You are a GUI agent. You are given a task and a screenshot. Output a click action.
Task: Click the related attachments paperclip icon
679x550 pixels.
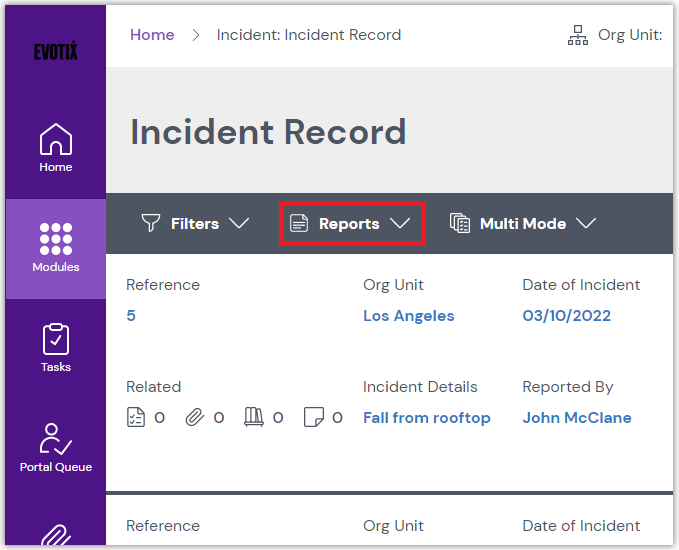tap(195, 418)
